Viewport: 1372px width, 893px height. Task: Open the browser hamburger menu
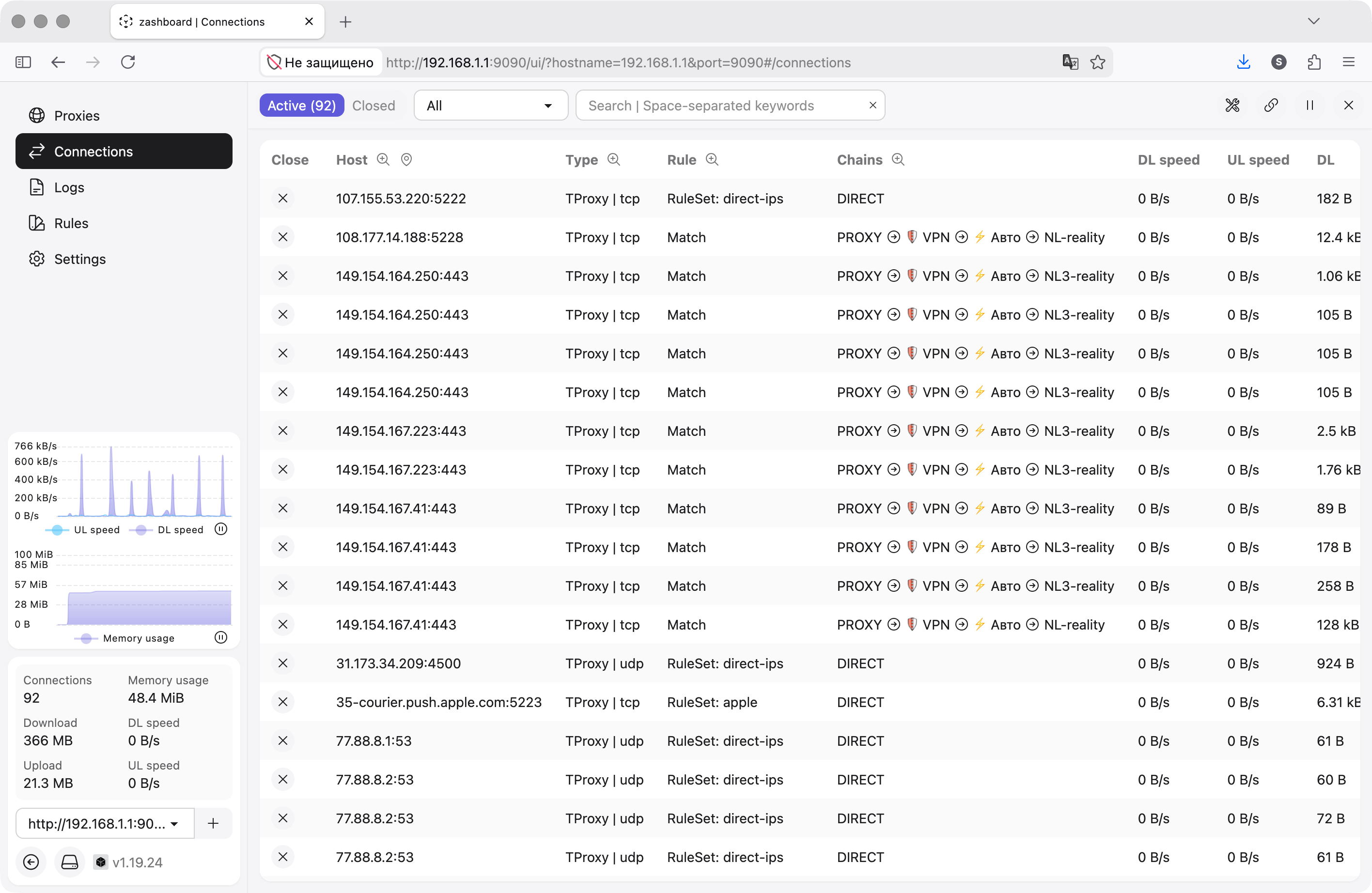pyautogui.click(x=1349, y=62)
